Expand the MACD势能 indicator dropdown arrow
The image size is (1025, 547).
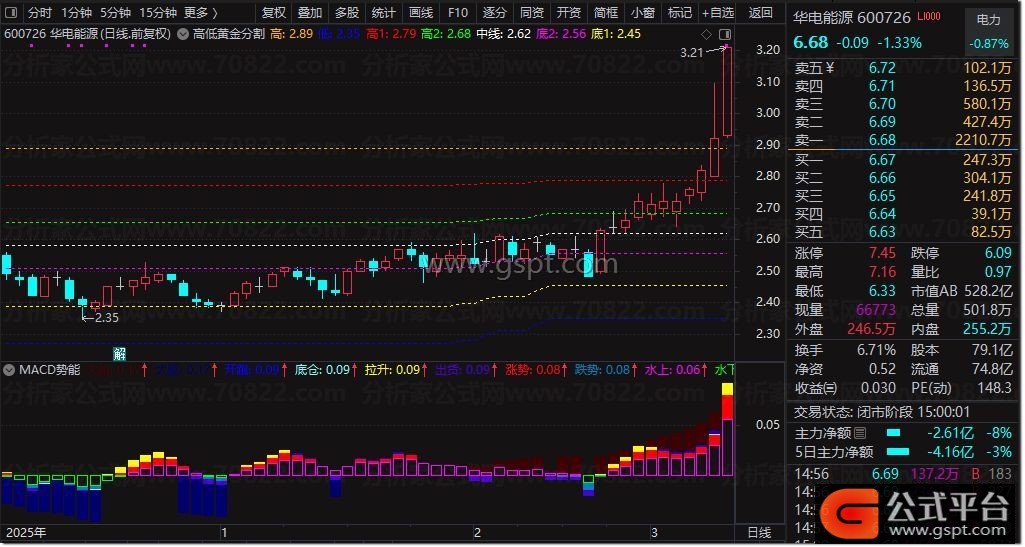tap(10, 369)
